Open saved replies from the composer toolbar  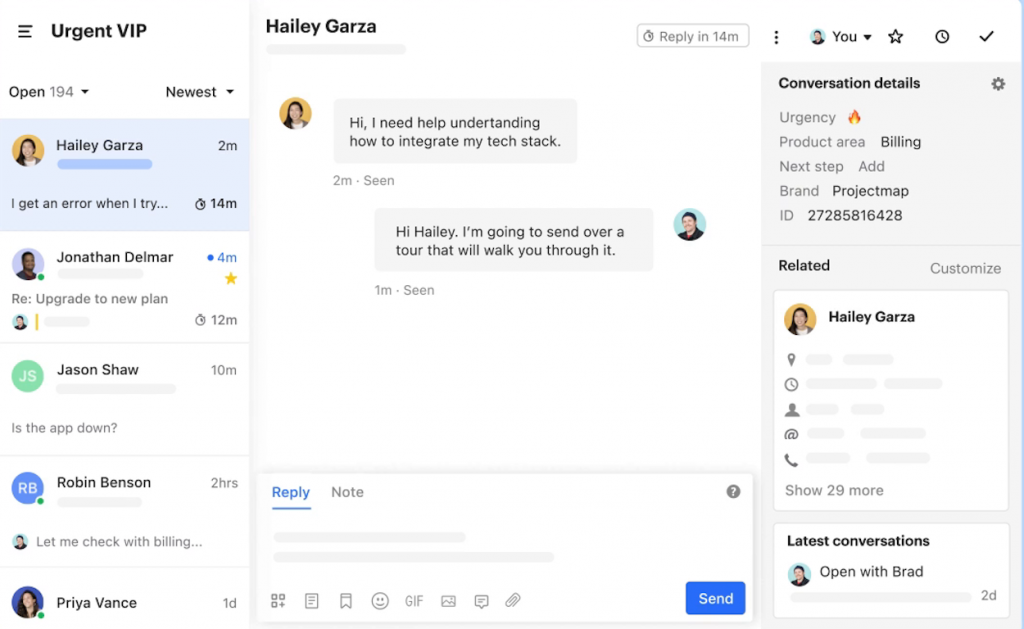[x=311, y=600]
